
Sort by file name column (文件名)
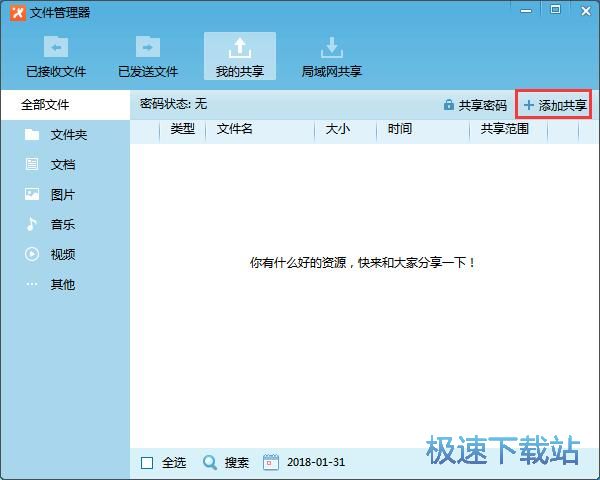235,129
